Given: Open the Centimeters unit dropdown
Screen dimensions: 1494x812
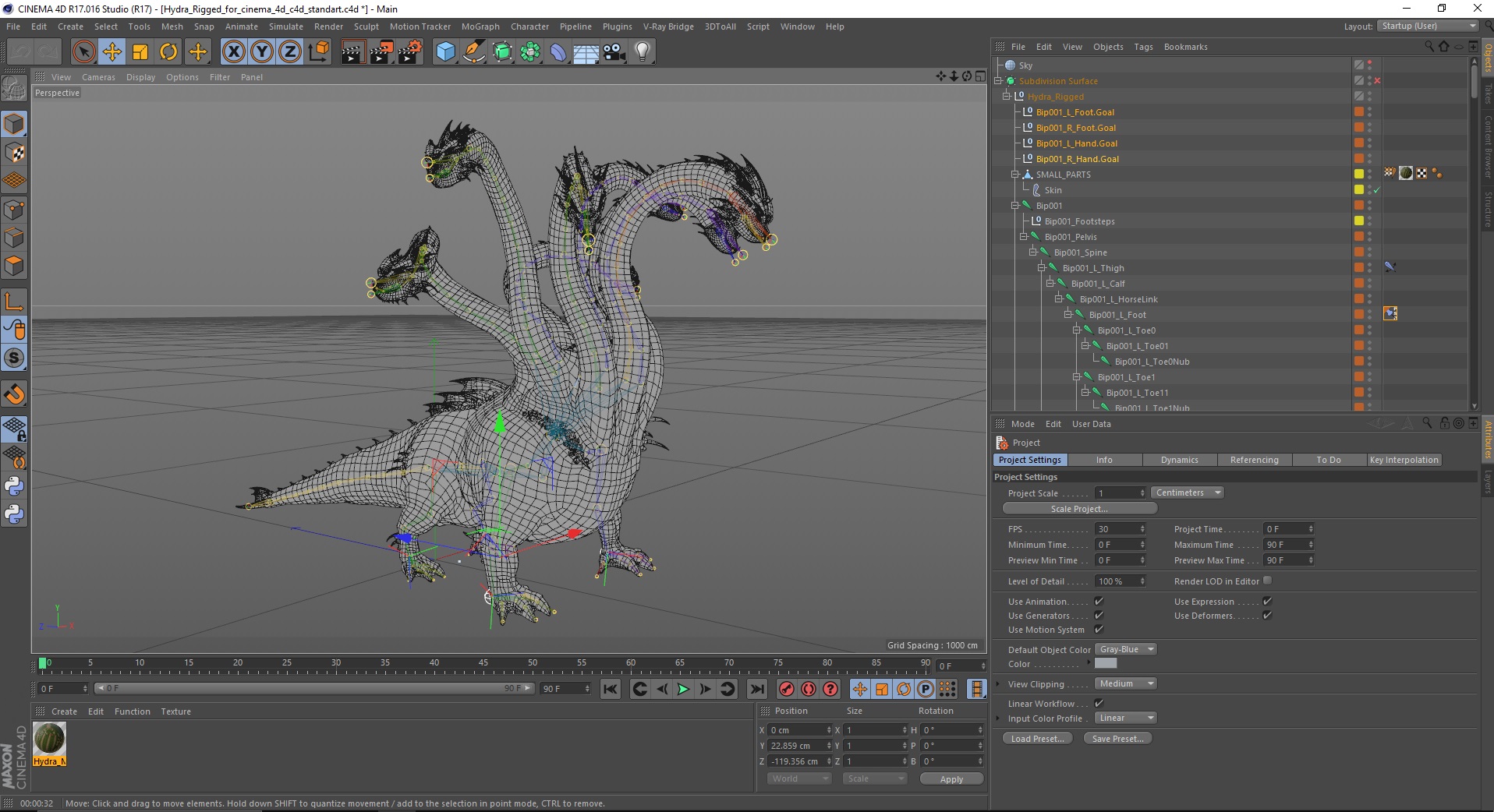Looking at the screenshot, I should tap(1188, 492).
